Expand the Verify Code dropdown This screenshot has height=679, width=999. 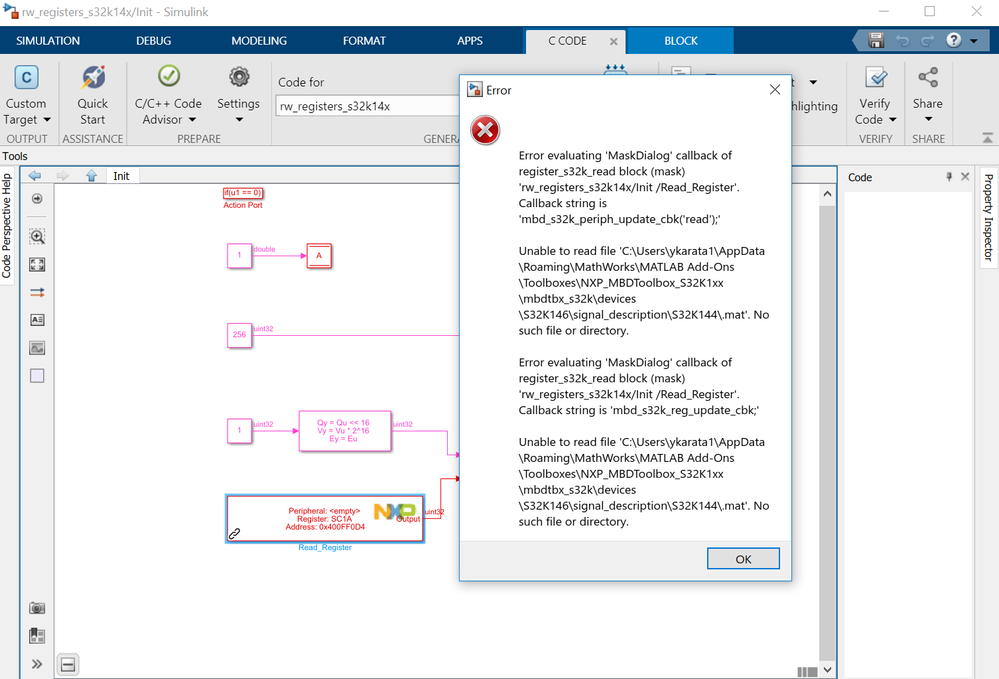[893, 120]
